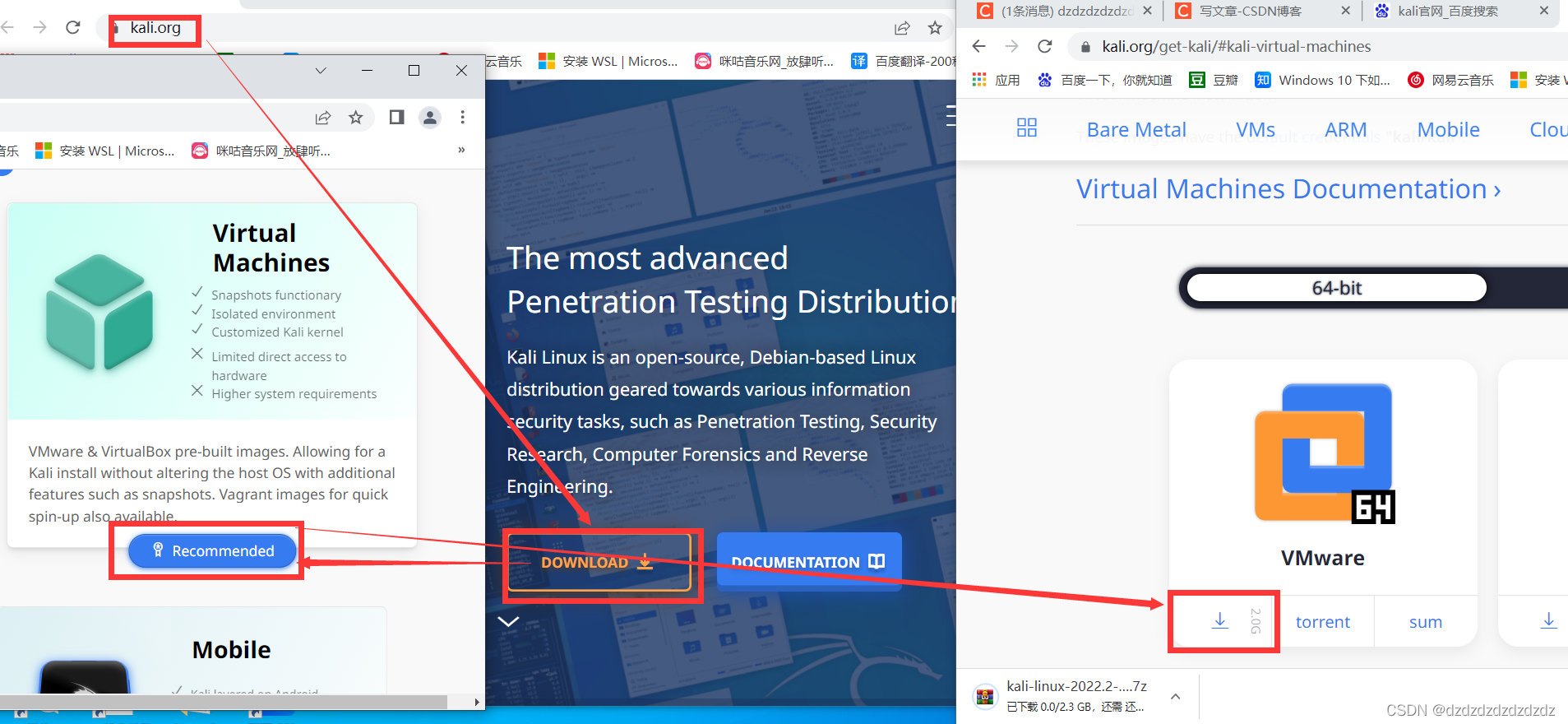Click the DOCUMENTATION button on Kali homepage
This screenshot has width=1568, height=724.
point(809,562)
